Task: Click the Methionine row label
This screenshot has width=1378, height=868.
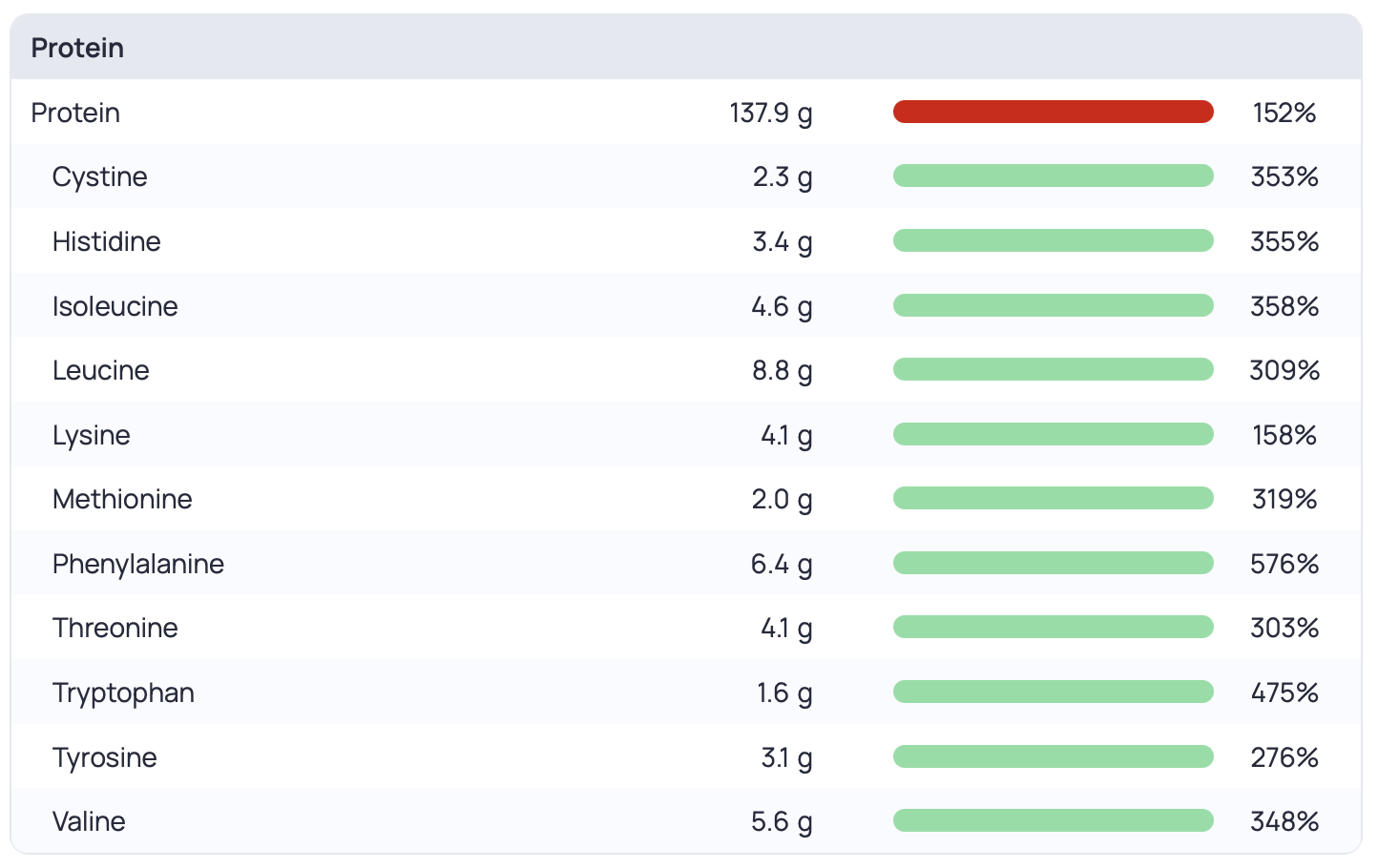Action: click(122, 499)
